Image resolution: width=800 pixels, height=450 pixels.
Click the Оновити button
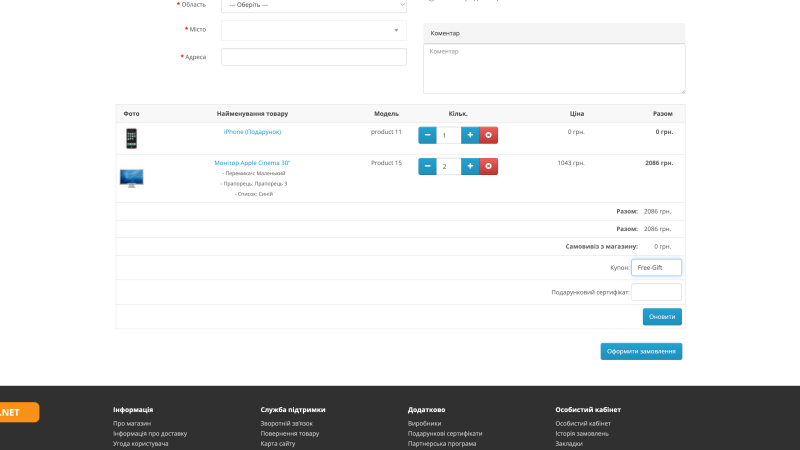pyautogui.click(x=662, y=317)
